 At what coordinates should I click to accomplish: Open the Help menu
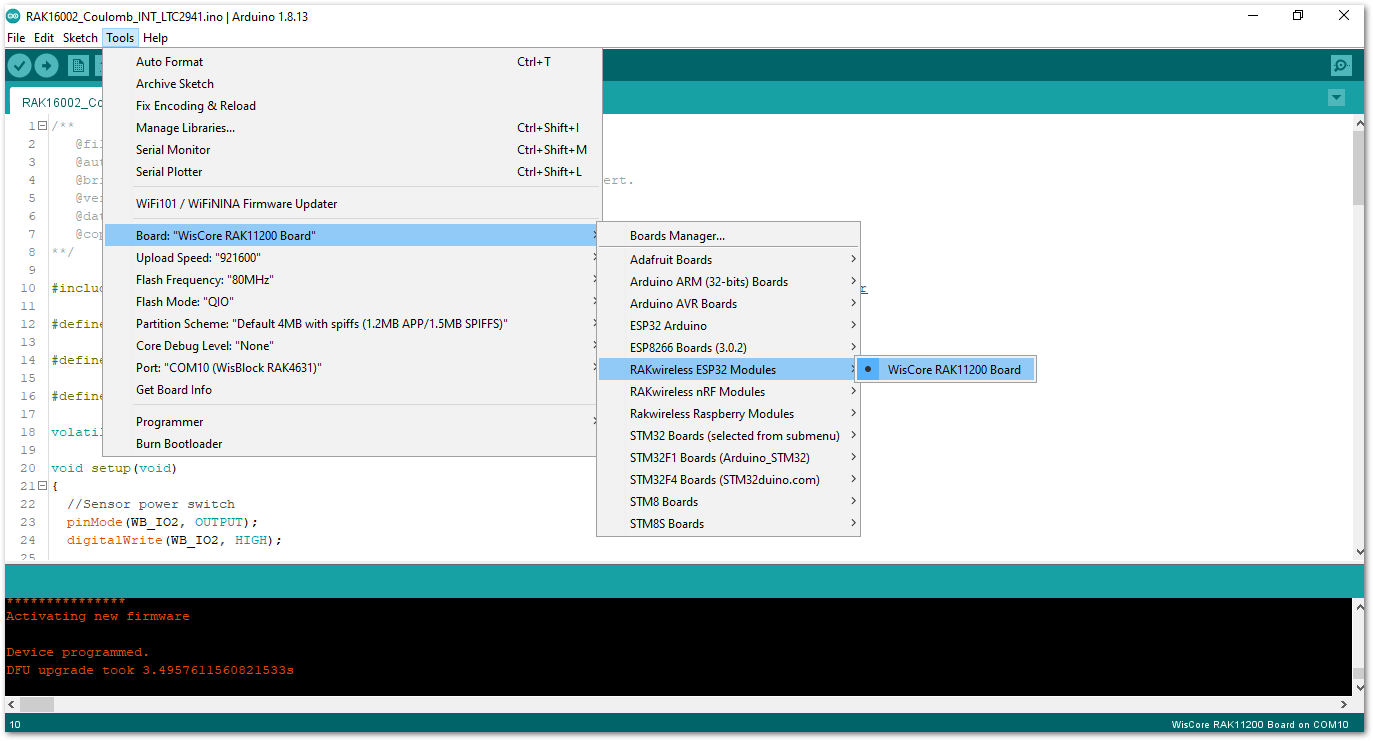tap(155, 38)
